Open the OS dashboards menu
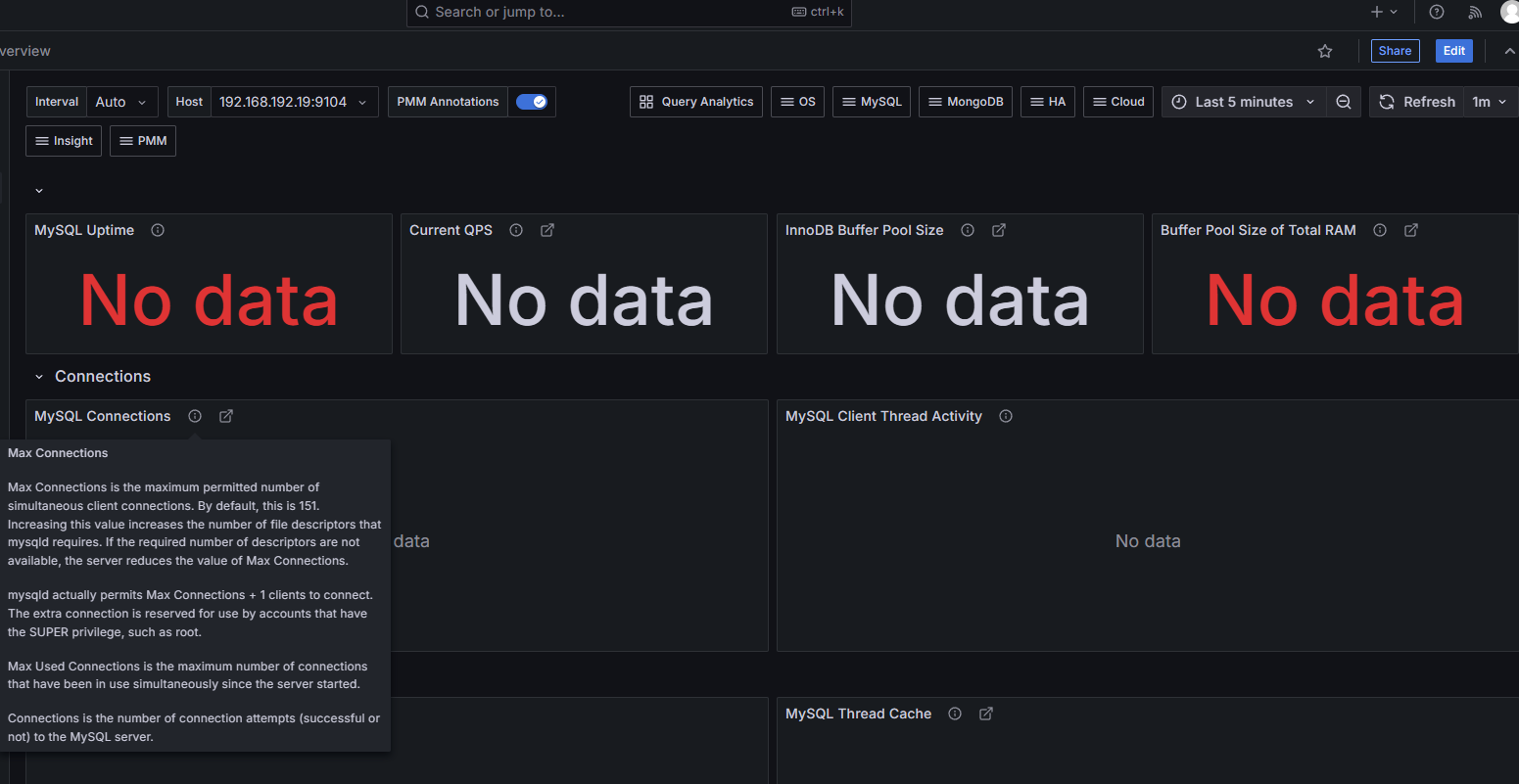 click(x=798, y=102)
